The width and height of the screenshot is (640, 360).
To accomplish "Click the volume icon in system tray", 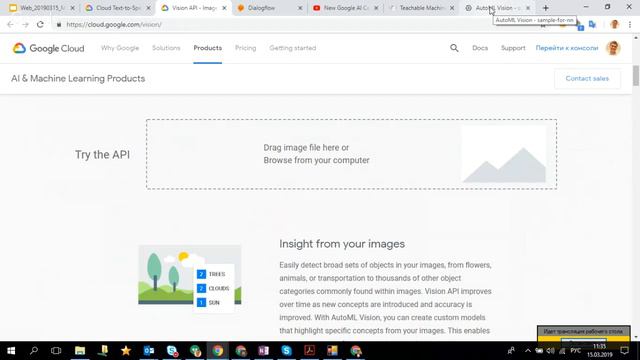I will (551, 351).
